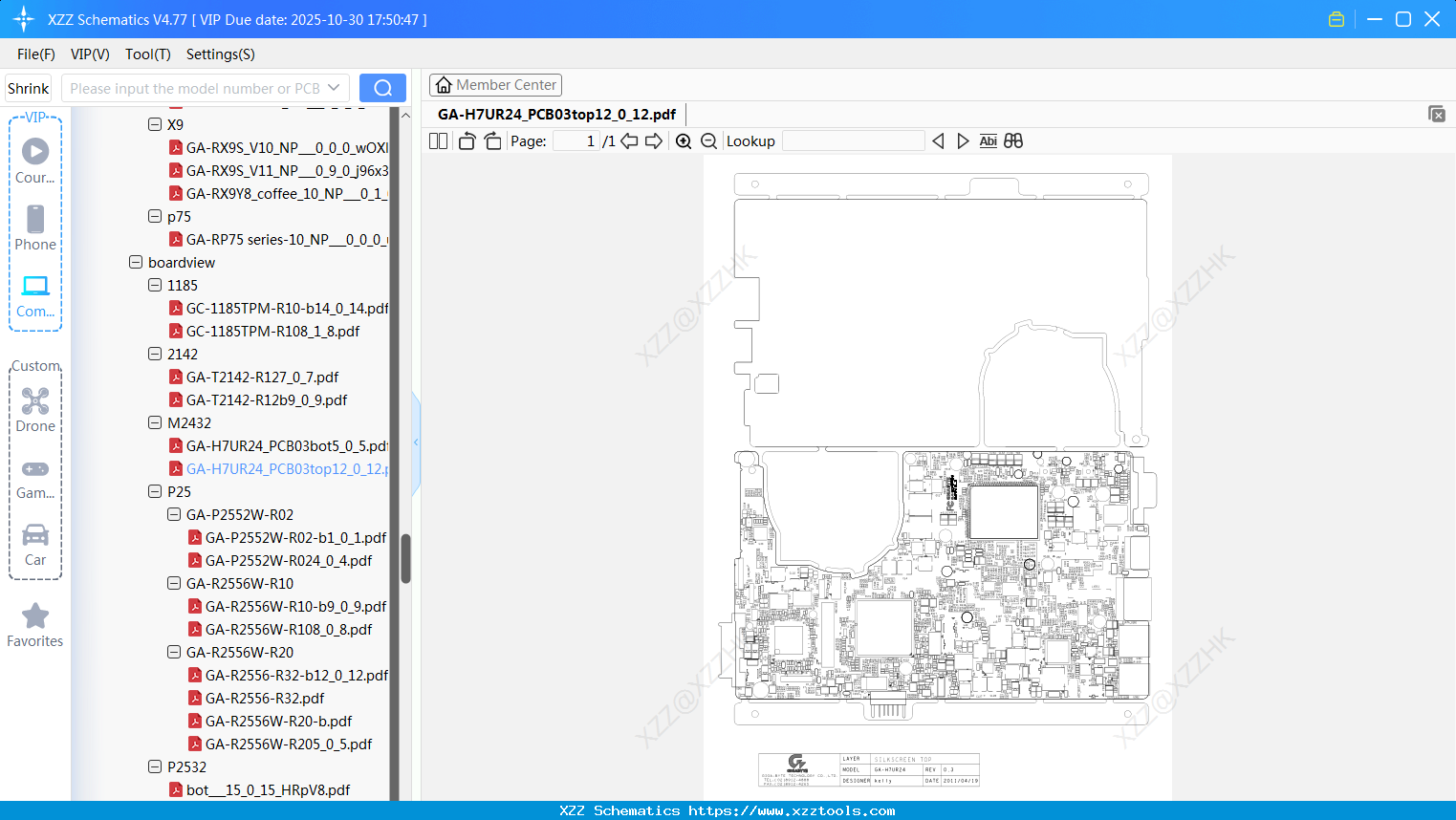
Task: Find next lookup match triangle
Action: tap(963, 141)
